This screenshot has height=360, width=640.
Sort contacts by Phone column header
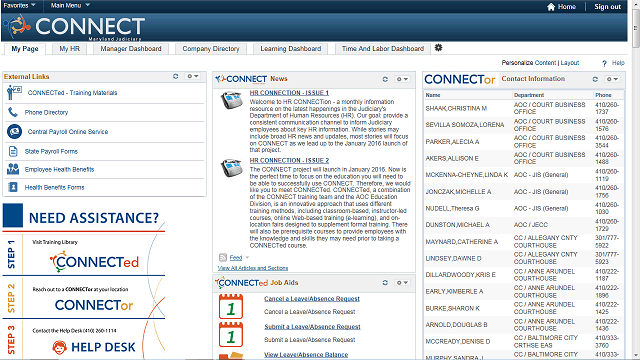(603, 95)
